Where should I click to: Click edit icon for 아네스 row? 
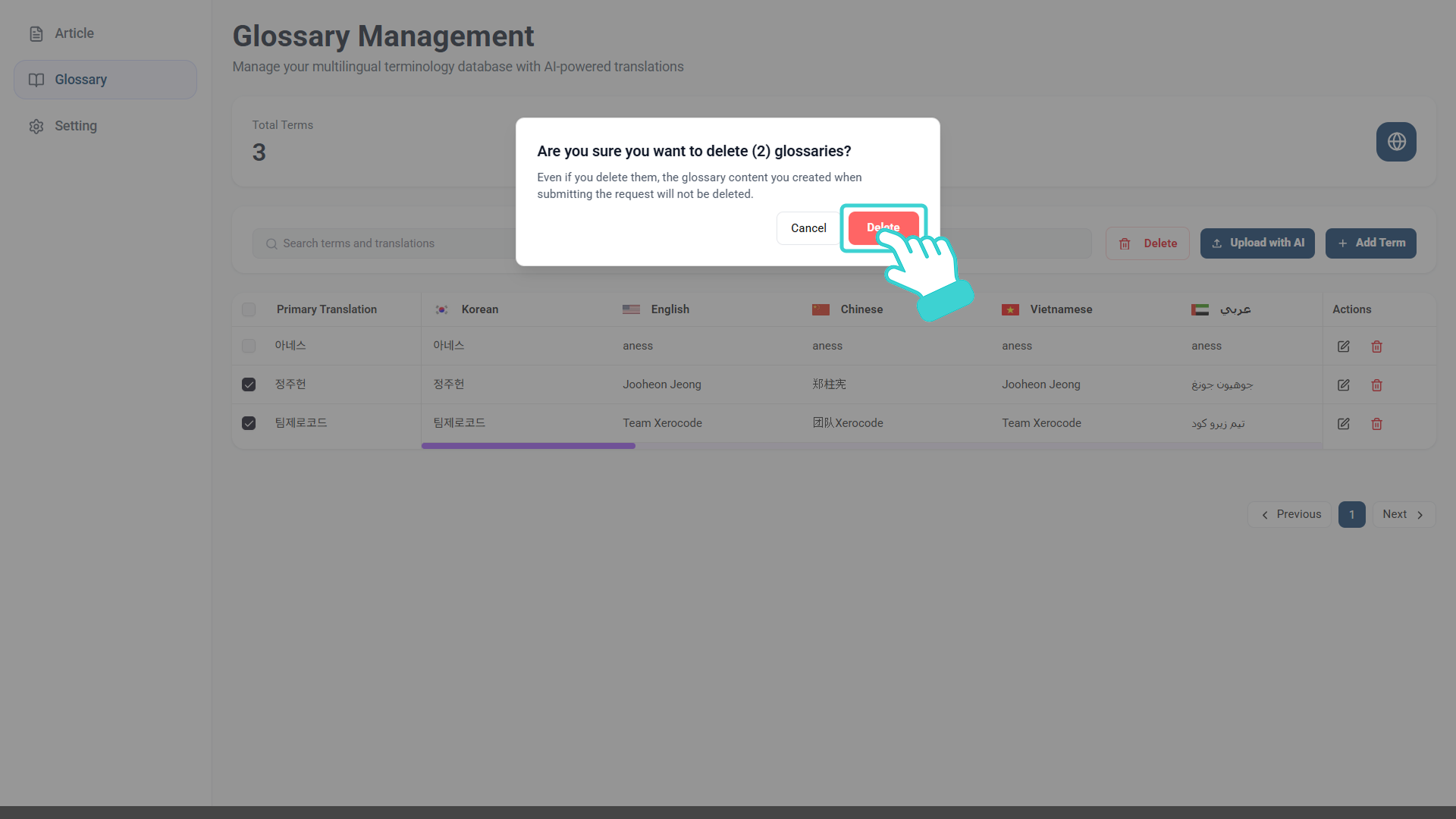1343,347
